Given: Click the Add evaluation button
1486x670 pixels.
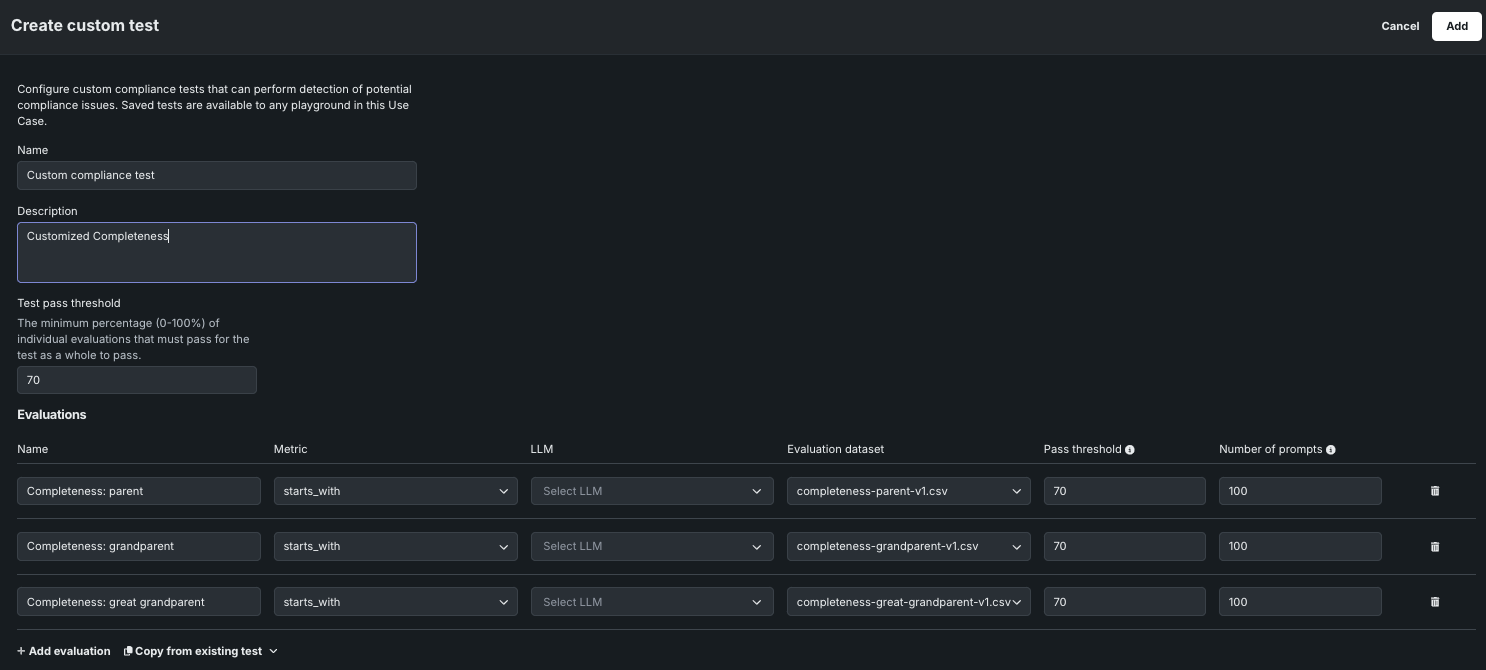Looking at the screenshot, I should click(x=64, y=651).
